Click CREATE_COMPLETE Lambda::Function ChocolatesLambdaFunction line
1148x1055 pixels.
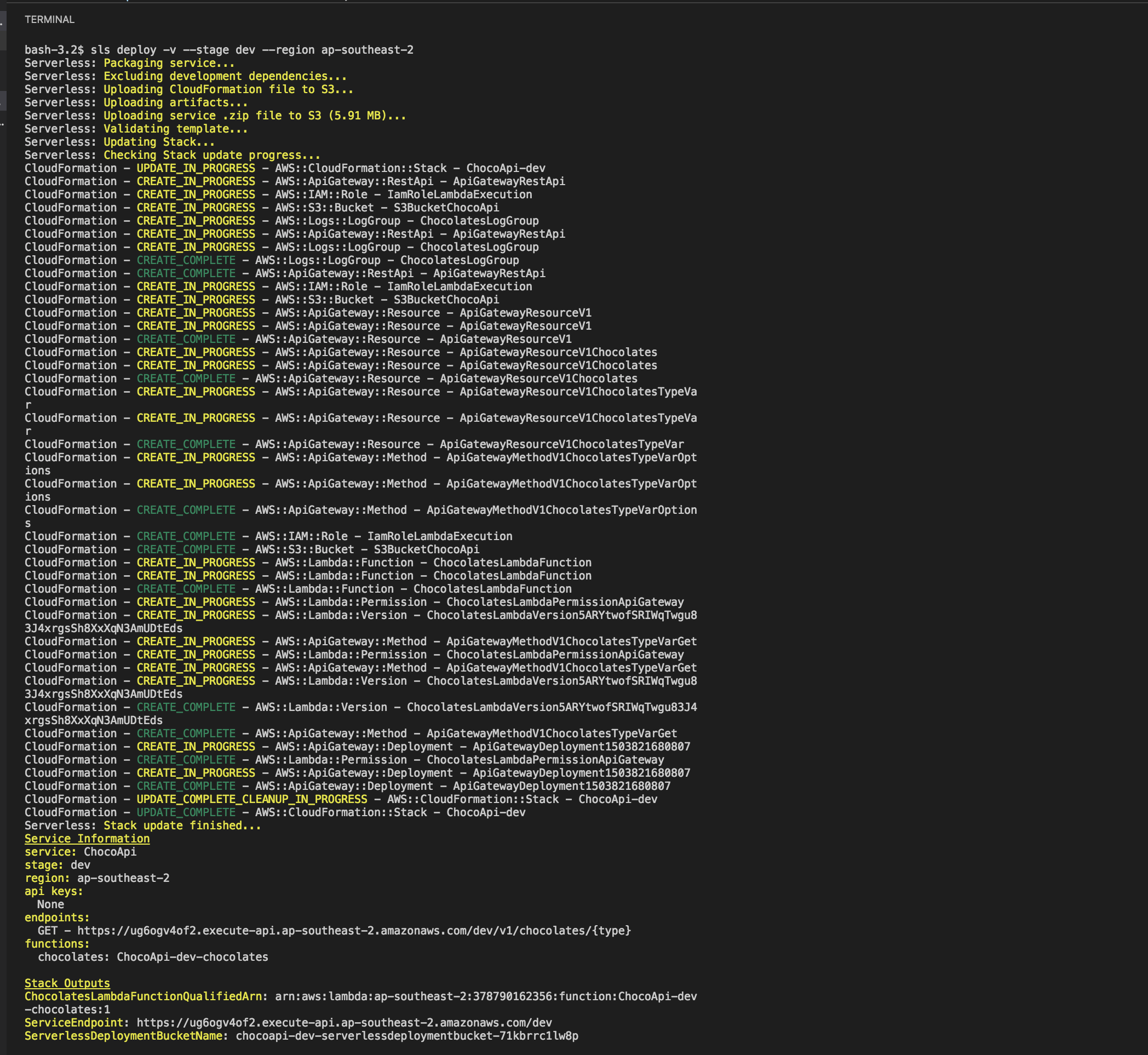pos(298,588)
